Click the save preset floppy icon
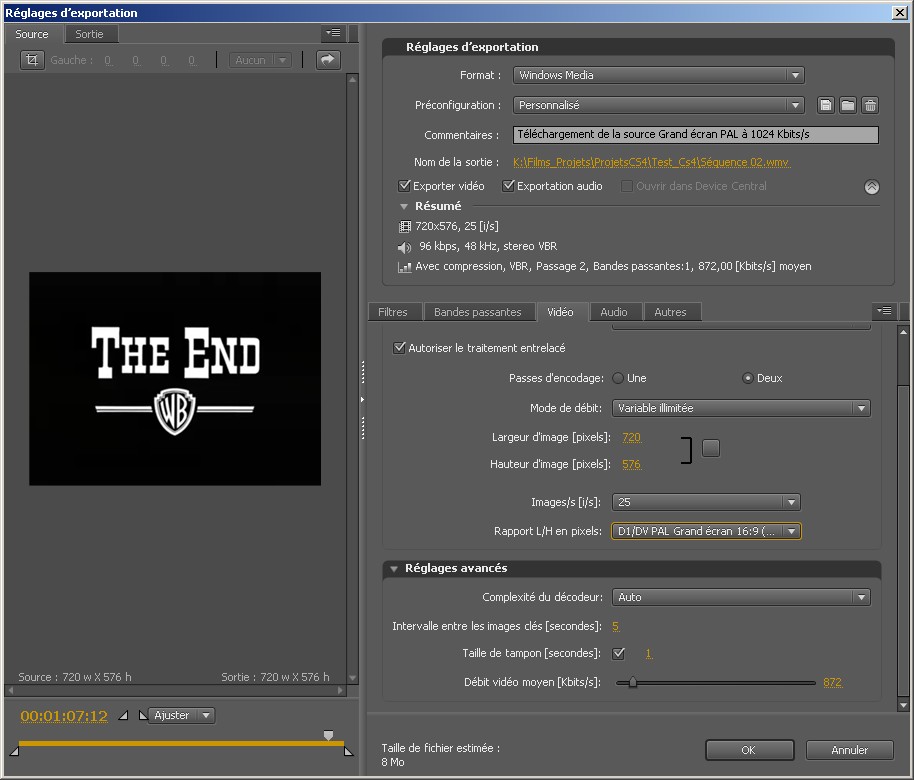914x780 pixels. coord(825,106)
